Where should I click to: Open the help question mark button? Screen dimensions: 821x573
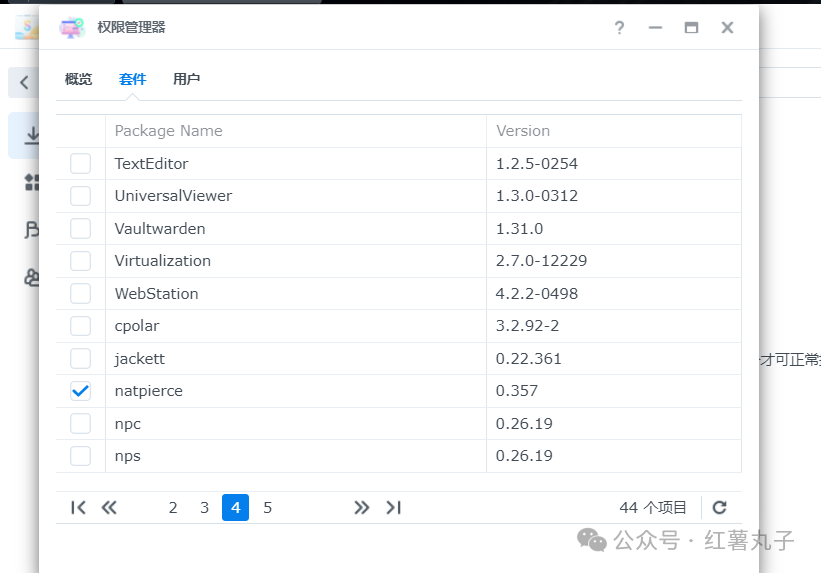point(619,27)
